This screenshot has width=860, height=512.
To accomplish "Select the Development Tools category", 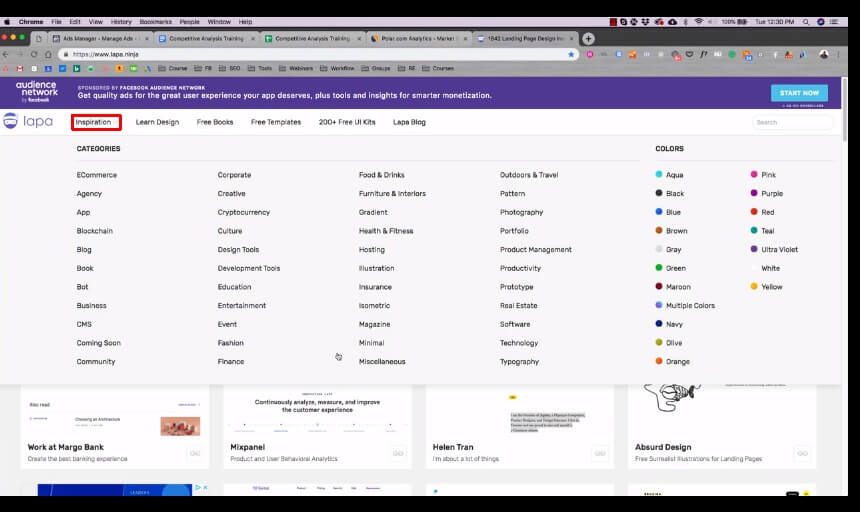I will pyautogui.click(x=248, y=268).
